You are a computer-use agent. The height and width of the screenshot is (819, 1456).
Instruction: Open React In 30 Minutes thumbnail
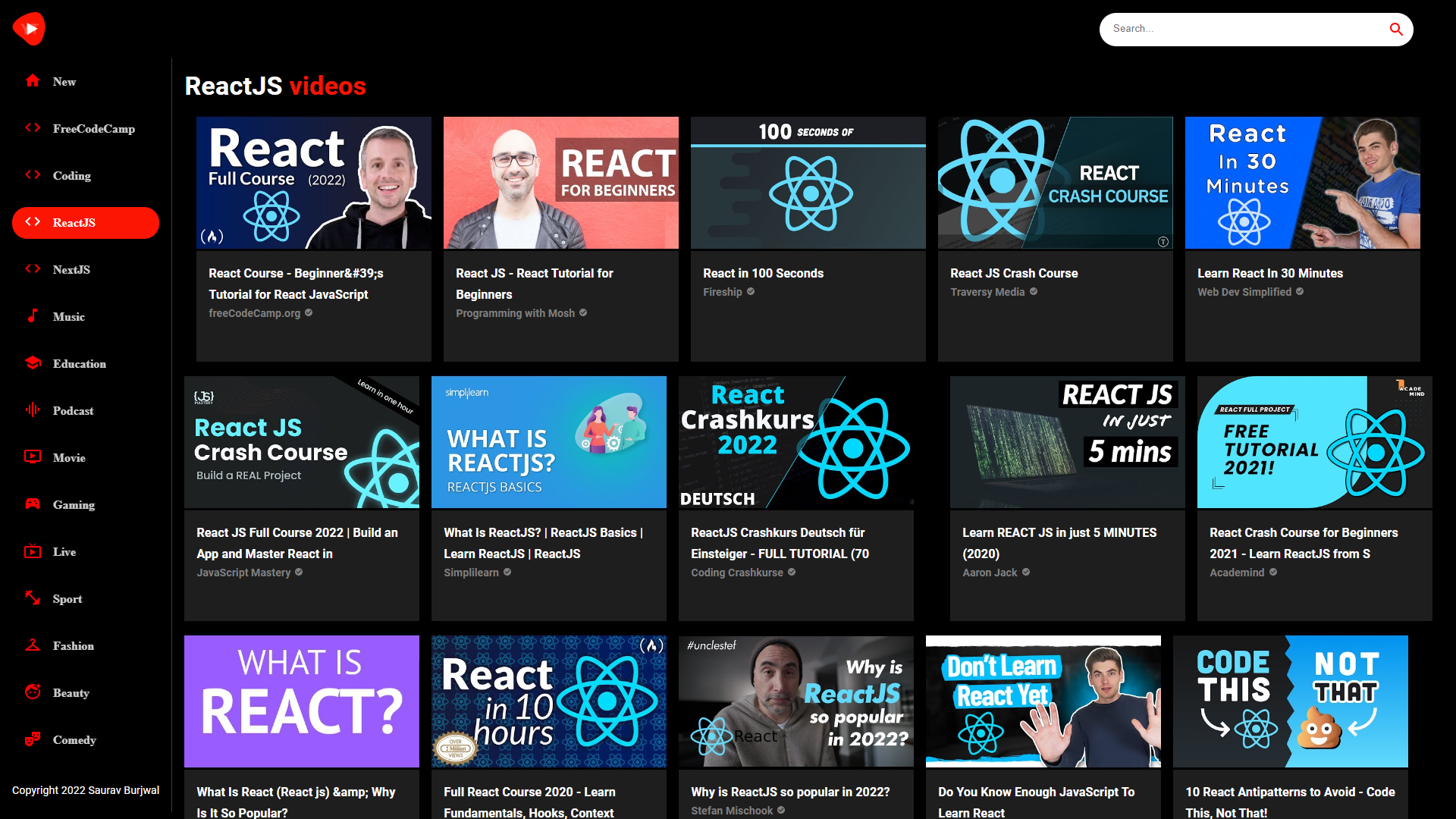point(1303,183)
